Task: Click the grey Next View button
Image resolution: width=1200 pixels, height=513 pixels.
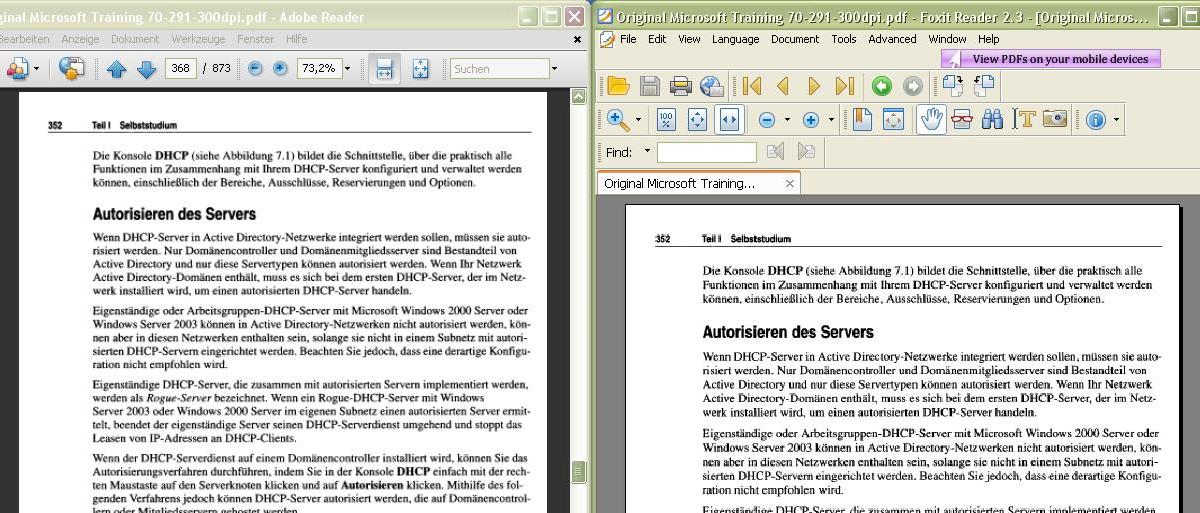Action: [x=912, y=86]
